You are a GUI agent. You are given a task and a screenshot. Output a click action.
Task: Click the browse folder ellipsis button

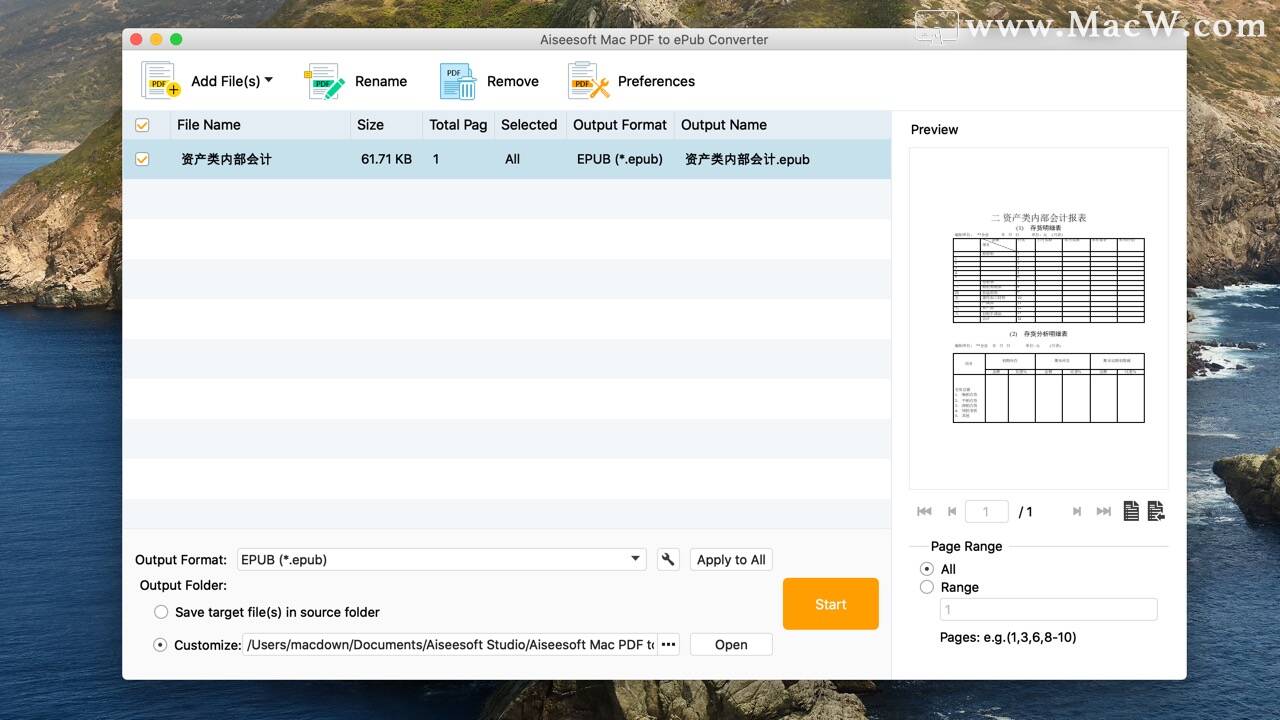coord(668,645)
